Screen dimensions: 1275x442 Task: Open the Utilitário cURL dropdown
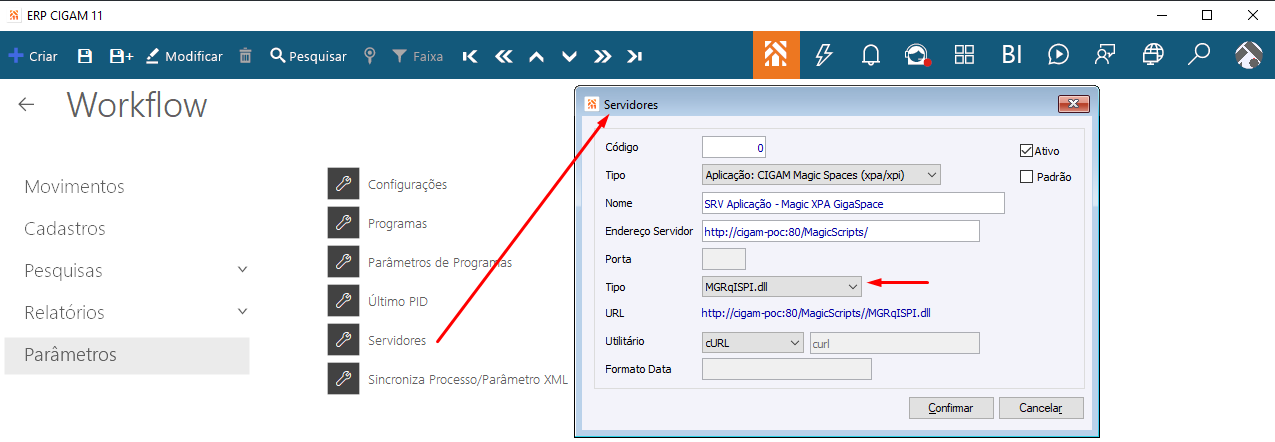click(753, 343)
